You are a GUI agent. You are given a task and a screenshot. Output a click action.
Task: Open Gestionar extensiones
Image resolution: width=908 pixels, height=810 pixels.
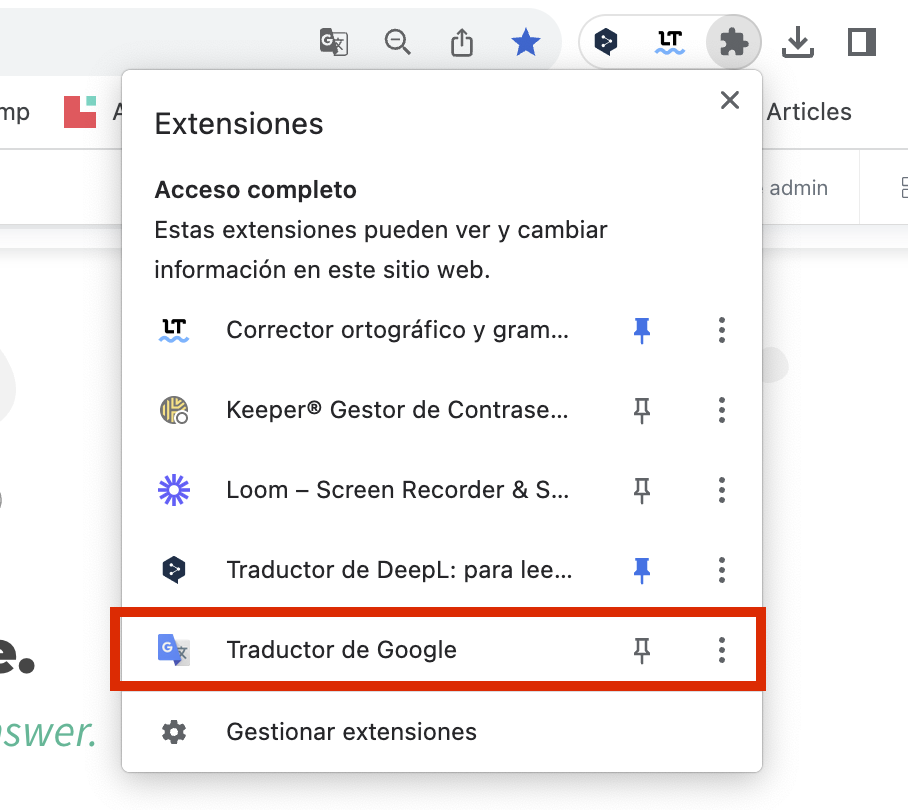(x=351, y=732)
